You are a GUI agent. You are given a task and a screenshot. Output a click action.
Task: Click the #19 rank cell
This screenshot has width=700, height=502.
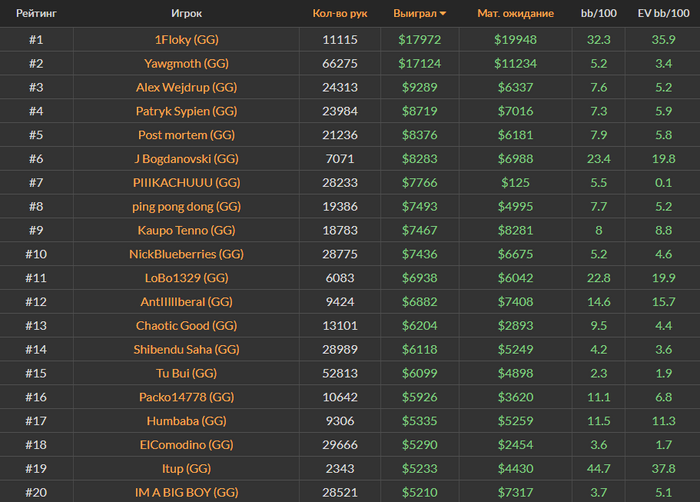pyautogui.click(x=36, y=468)
